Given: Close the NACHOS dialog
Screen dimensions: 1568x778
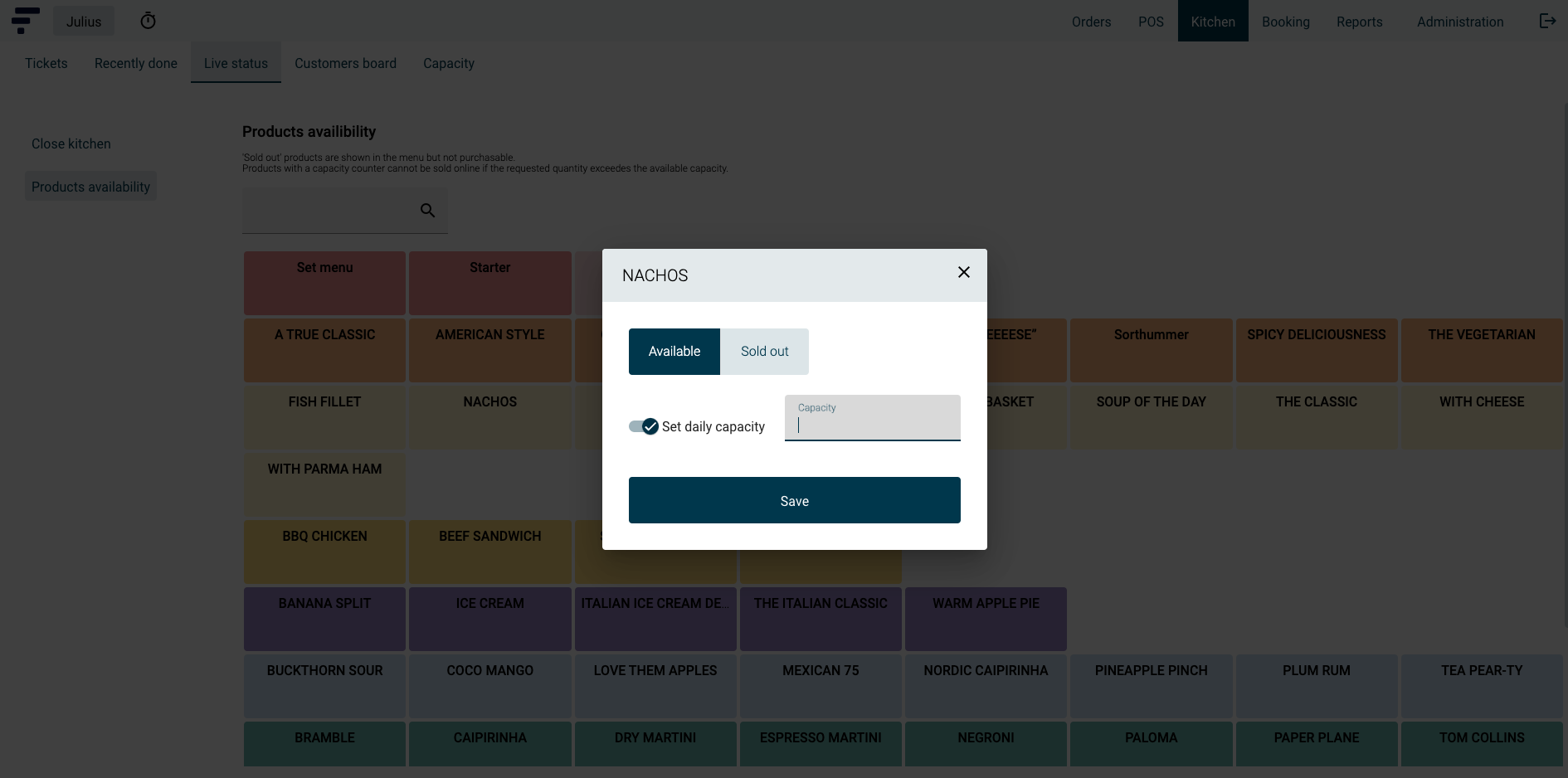Looking at the screenshot, I should click(963, 272).
